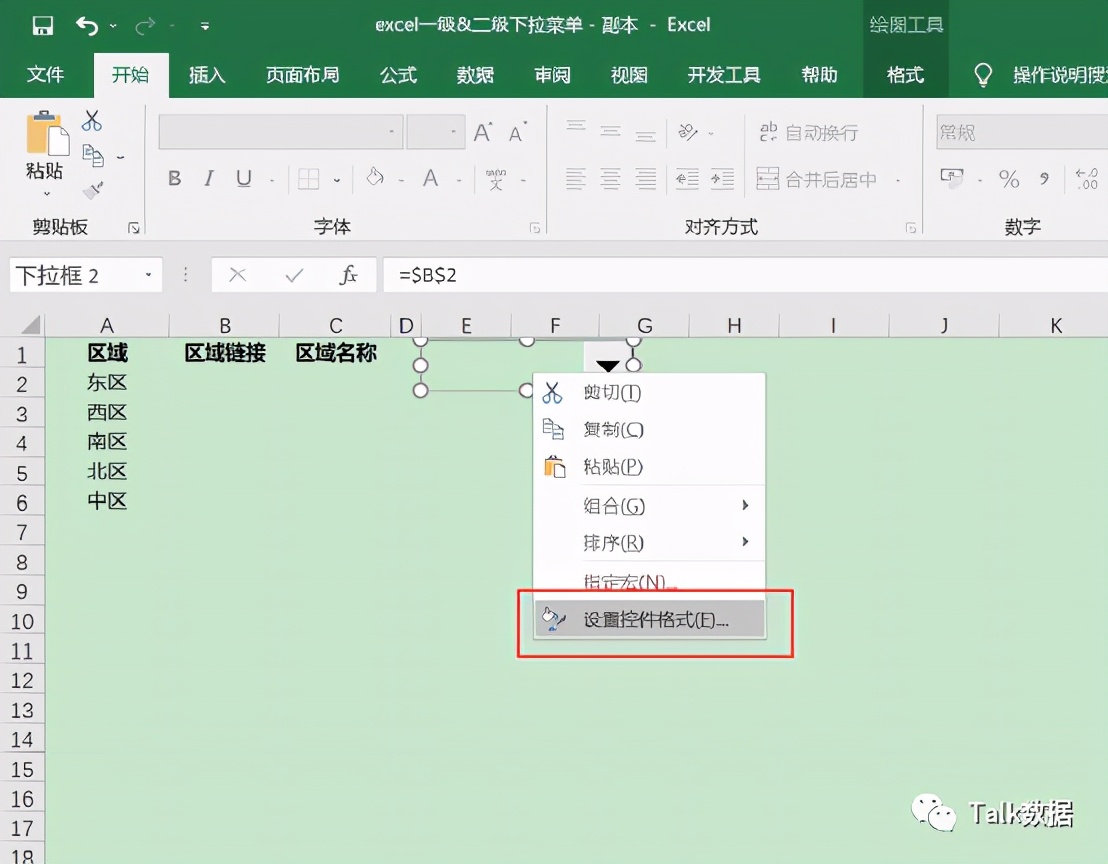Click Middle Align icon

point(611,131)
